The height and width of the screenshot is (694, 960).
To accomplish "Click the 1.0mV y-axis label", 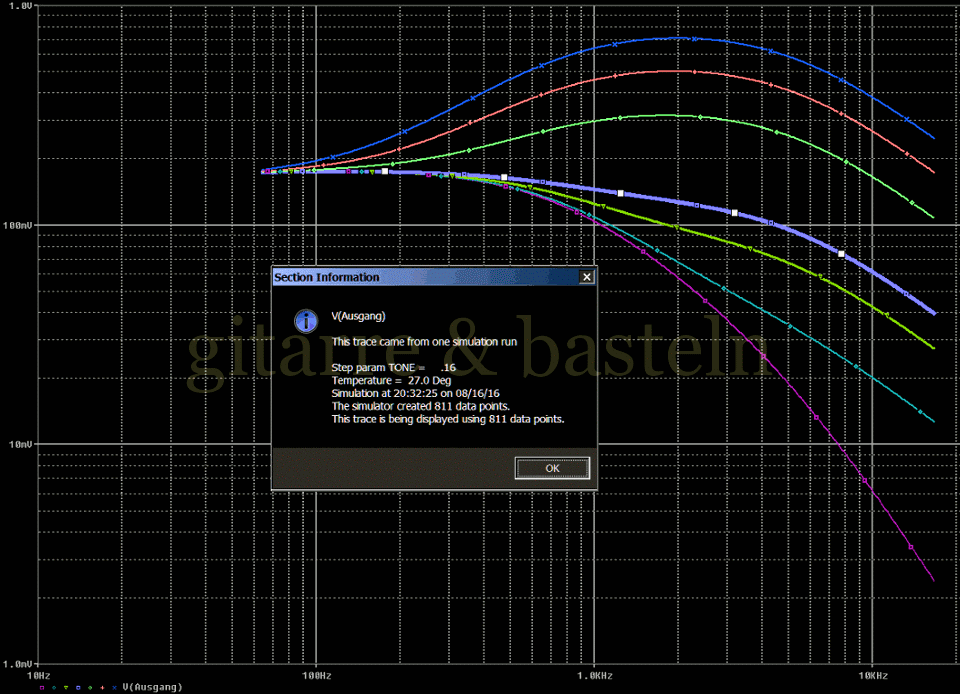I will pos(17,663).
